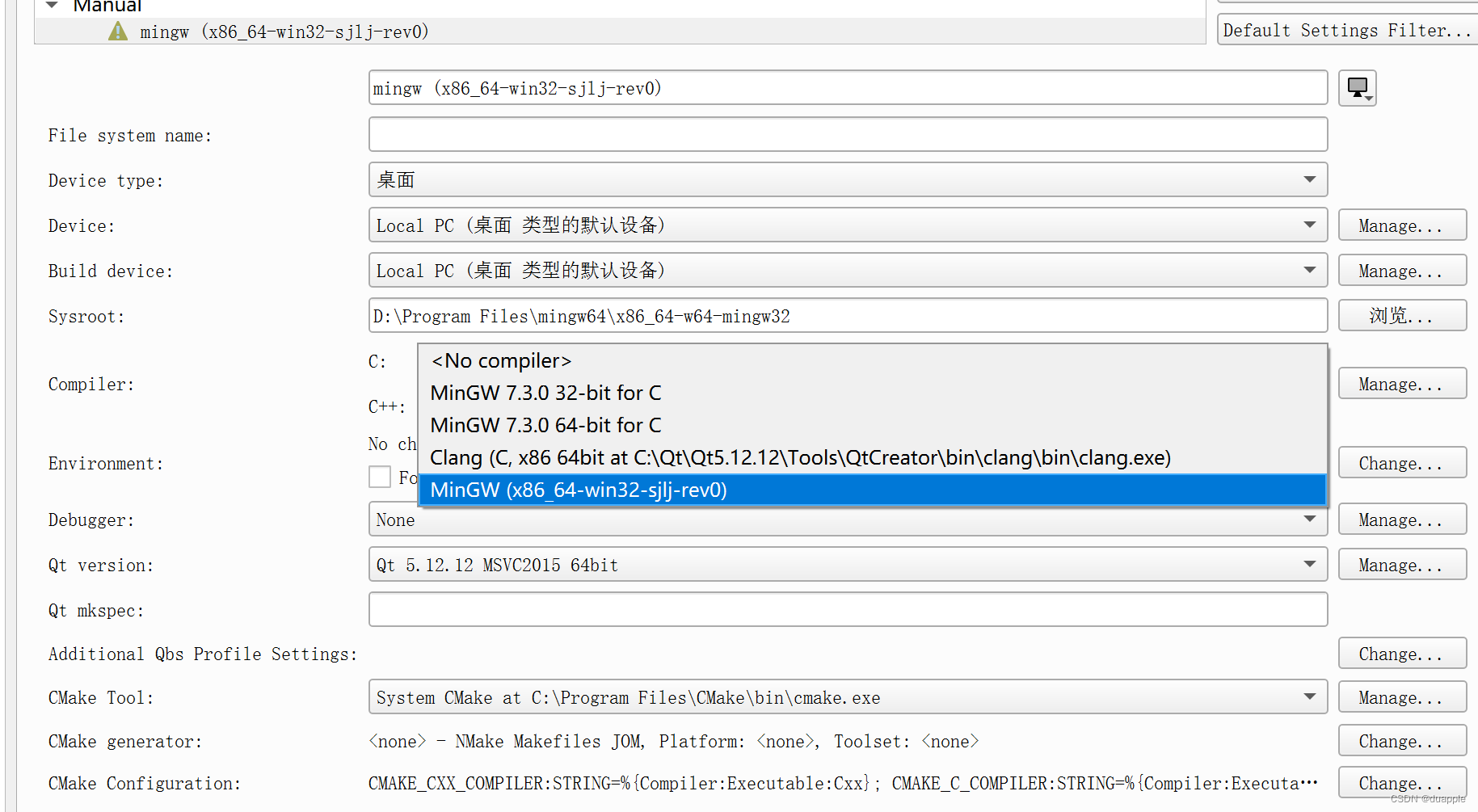Screen dimensions: 1478x812
Task: Click Manage next to Debugger
Action: pos(1402,520)
